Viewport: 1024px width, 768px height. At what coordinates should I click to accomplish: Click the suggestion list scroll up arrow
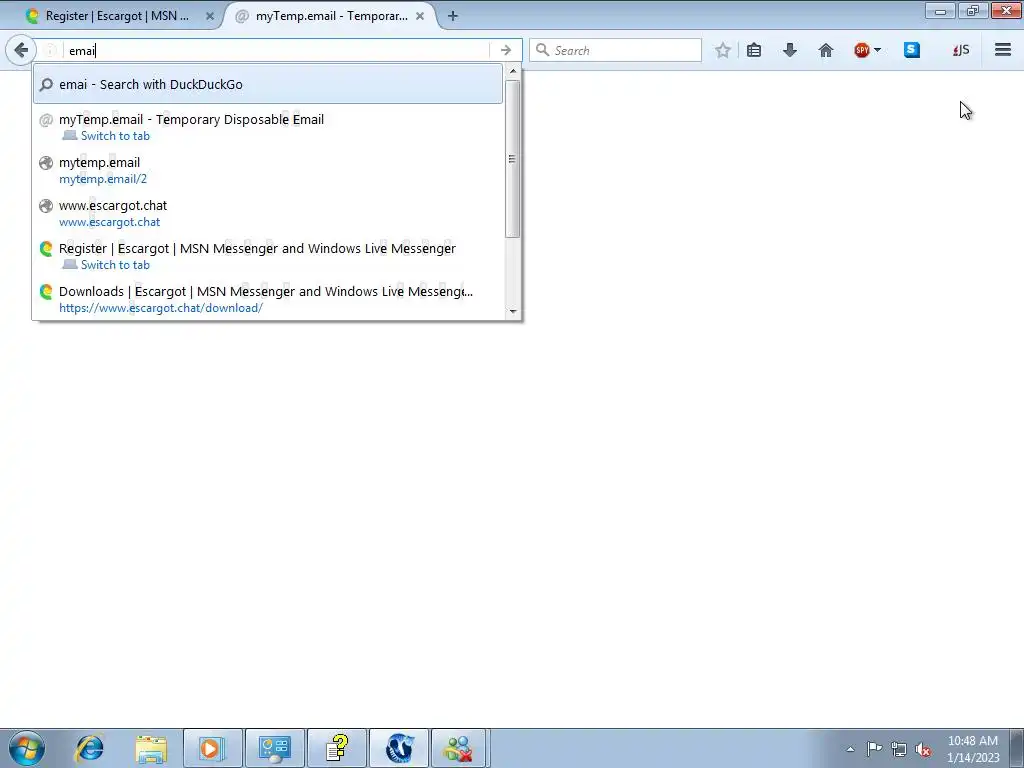click(513, 71)
